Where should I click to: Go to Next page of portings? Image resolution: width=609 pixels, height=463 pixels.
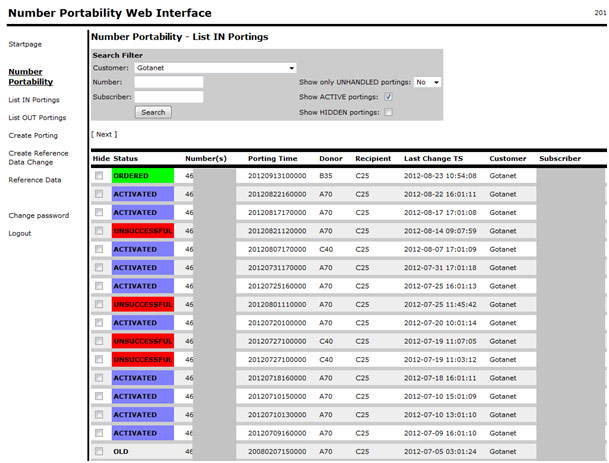104,134
